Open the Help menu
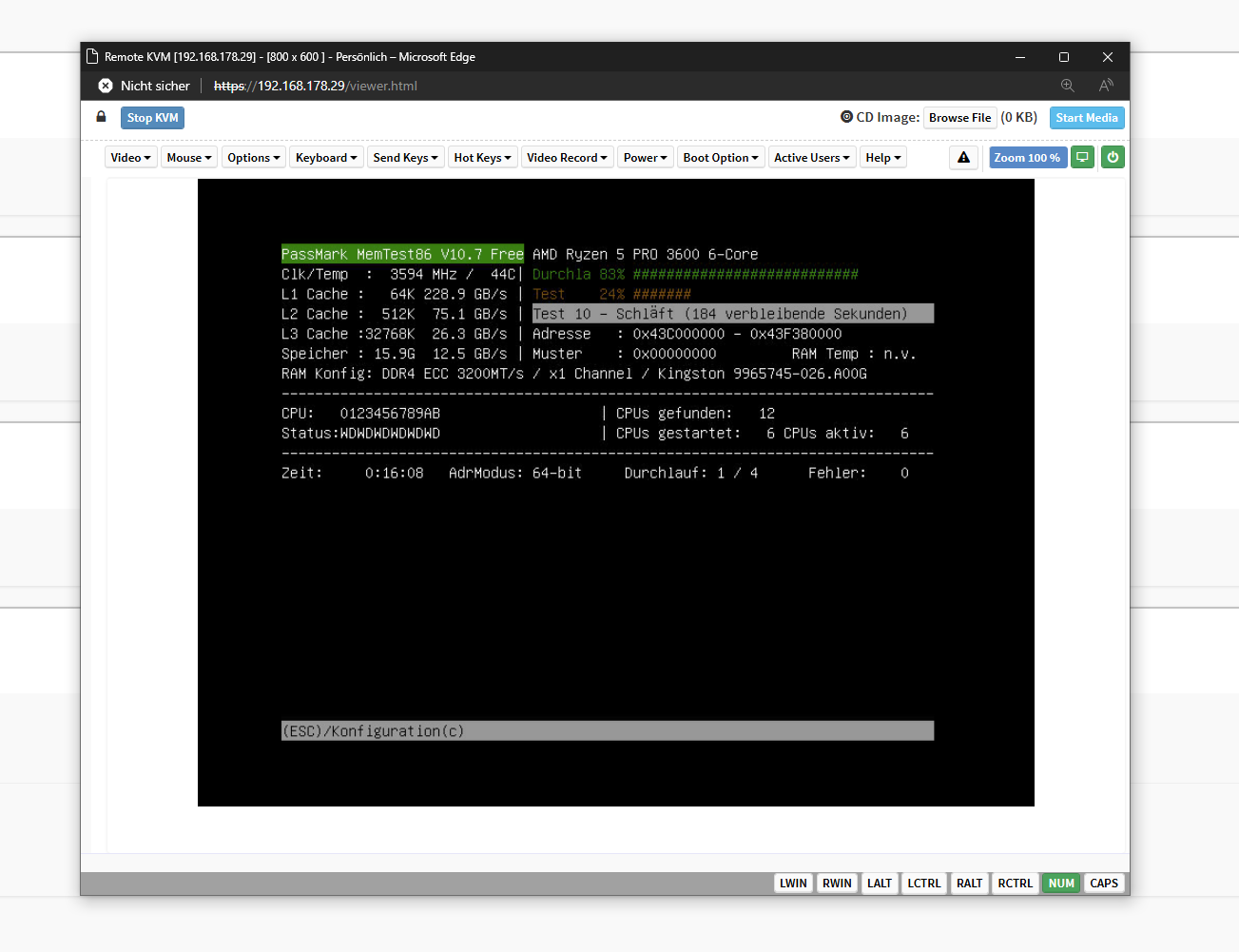 click(x=883, y=158)
